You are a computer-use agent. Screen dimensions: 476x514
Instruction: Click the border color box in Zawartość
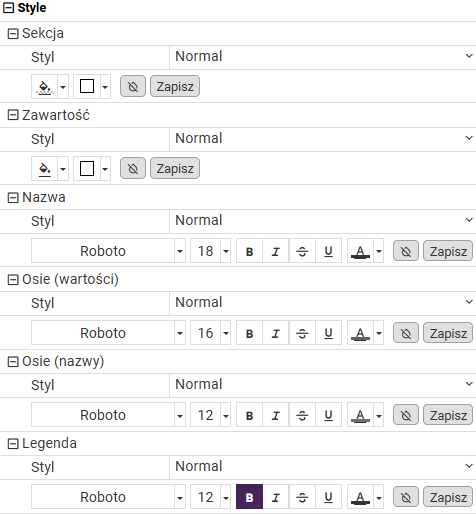87,169
